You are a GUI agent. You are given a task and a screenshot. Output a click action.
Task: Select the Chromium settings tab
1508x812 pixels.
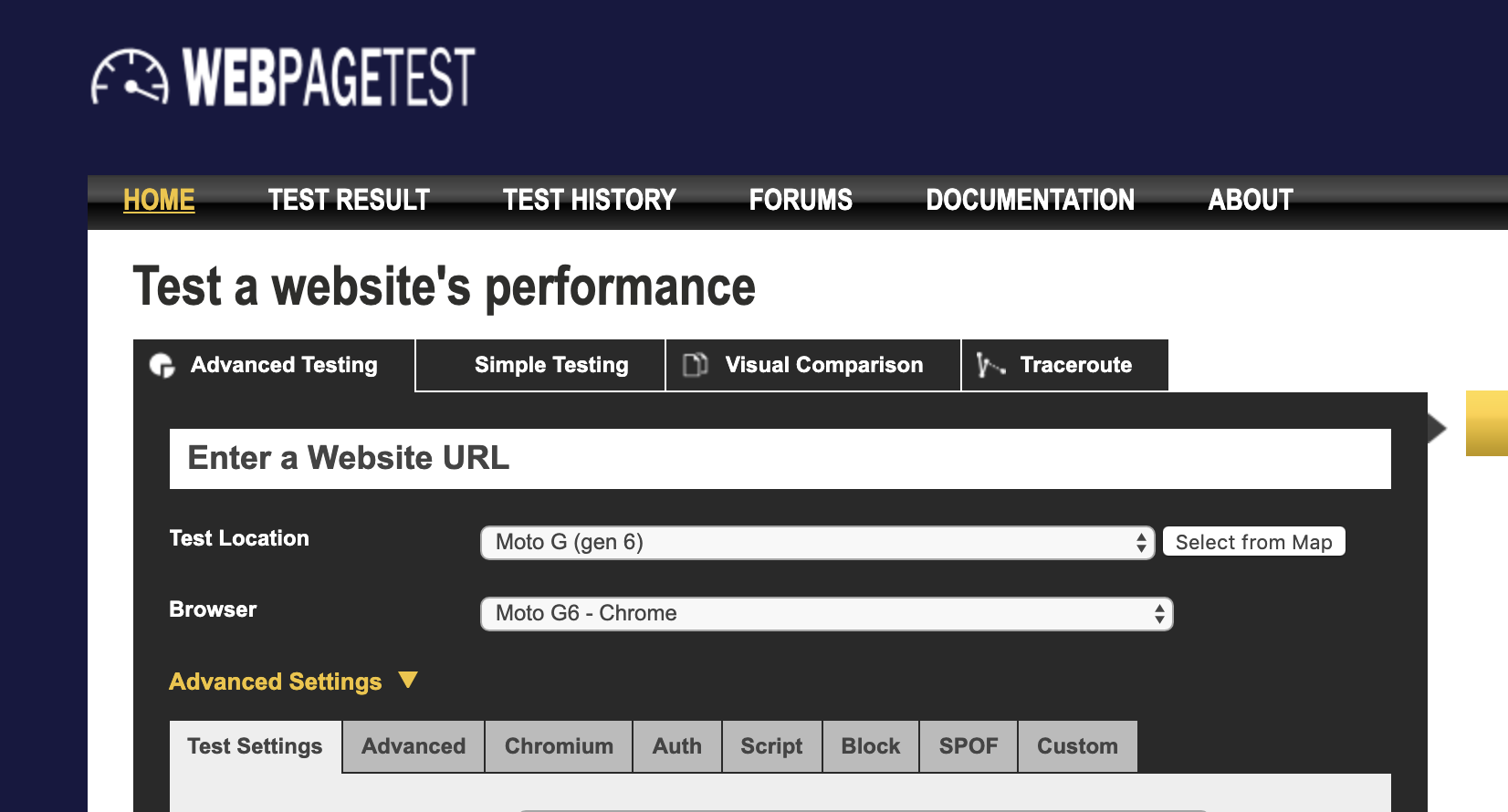pyautogui.click(x=559, y=746)
